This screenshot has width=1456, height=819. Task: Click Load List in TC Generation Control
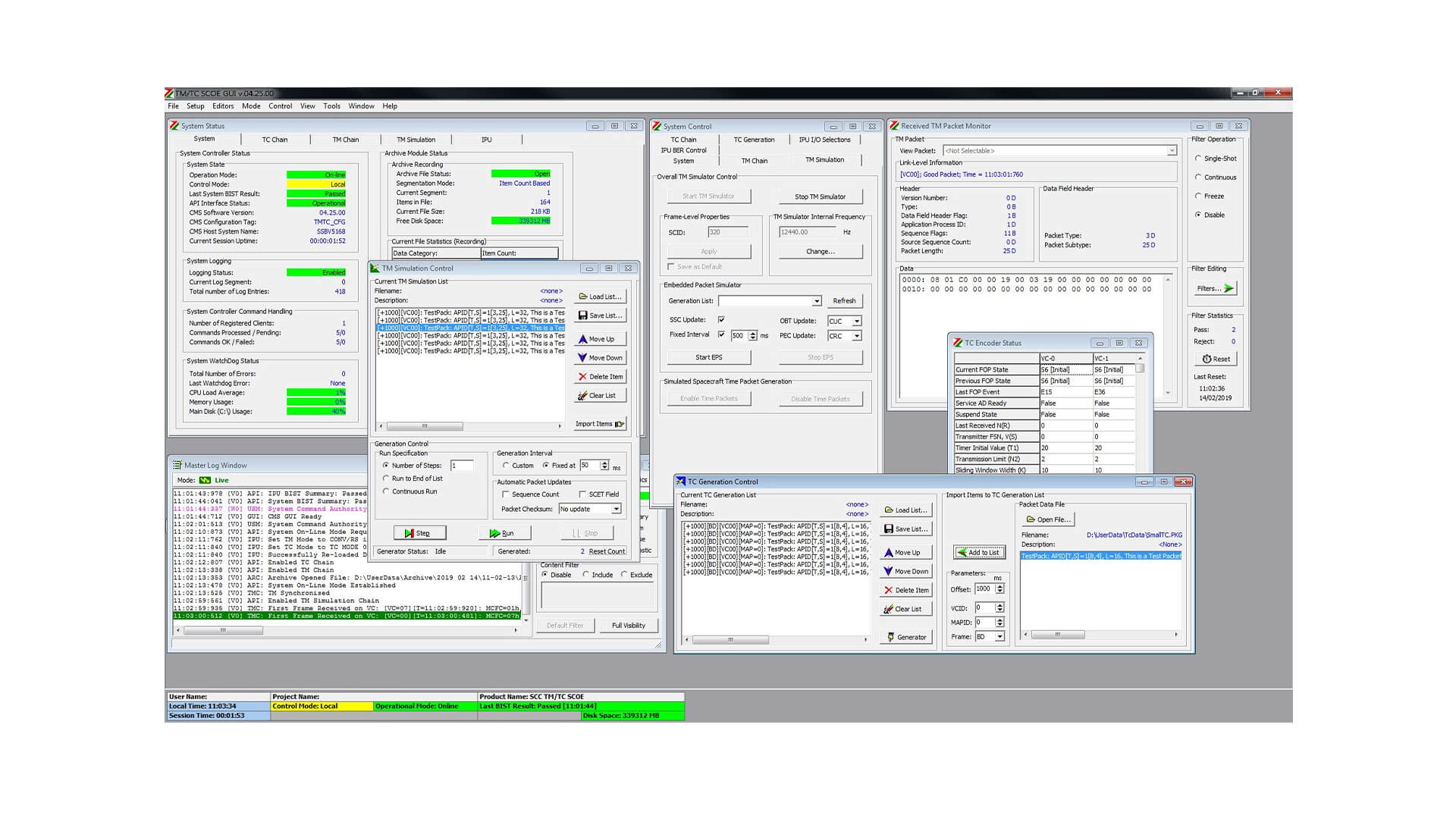905,510
